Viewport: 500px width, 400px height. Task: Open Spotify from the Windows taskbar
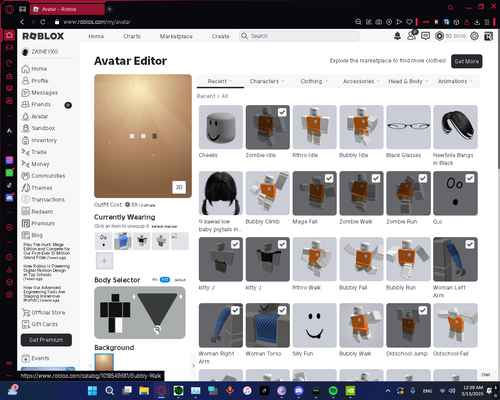(333, 390)
